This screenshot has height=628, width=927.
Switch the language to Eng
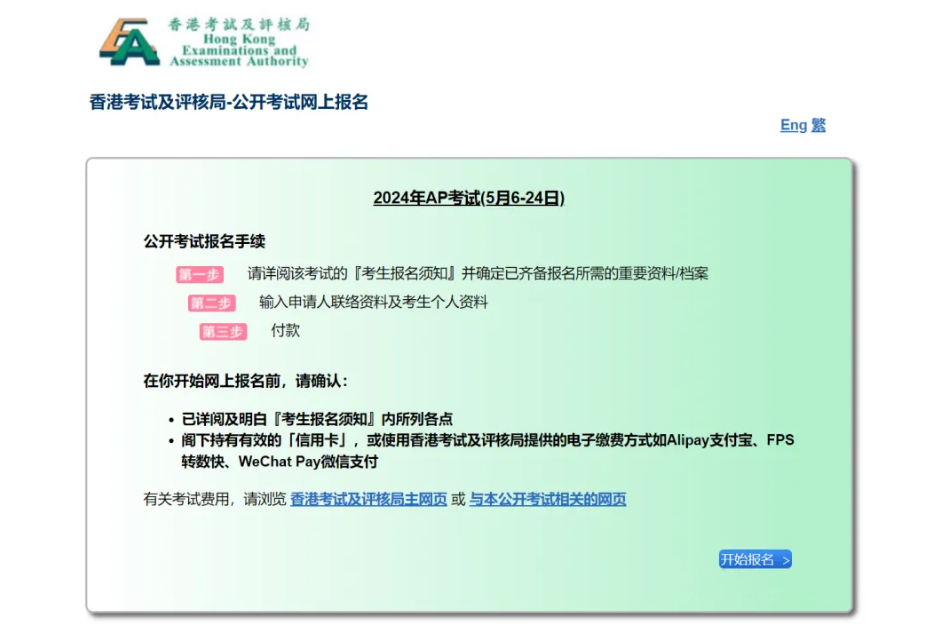pos(793,125)
